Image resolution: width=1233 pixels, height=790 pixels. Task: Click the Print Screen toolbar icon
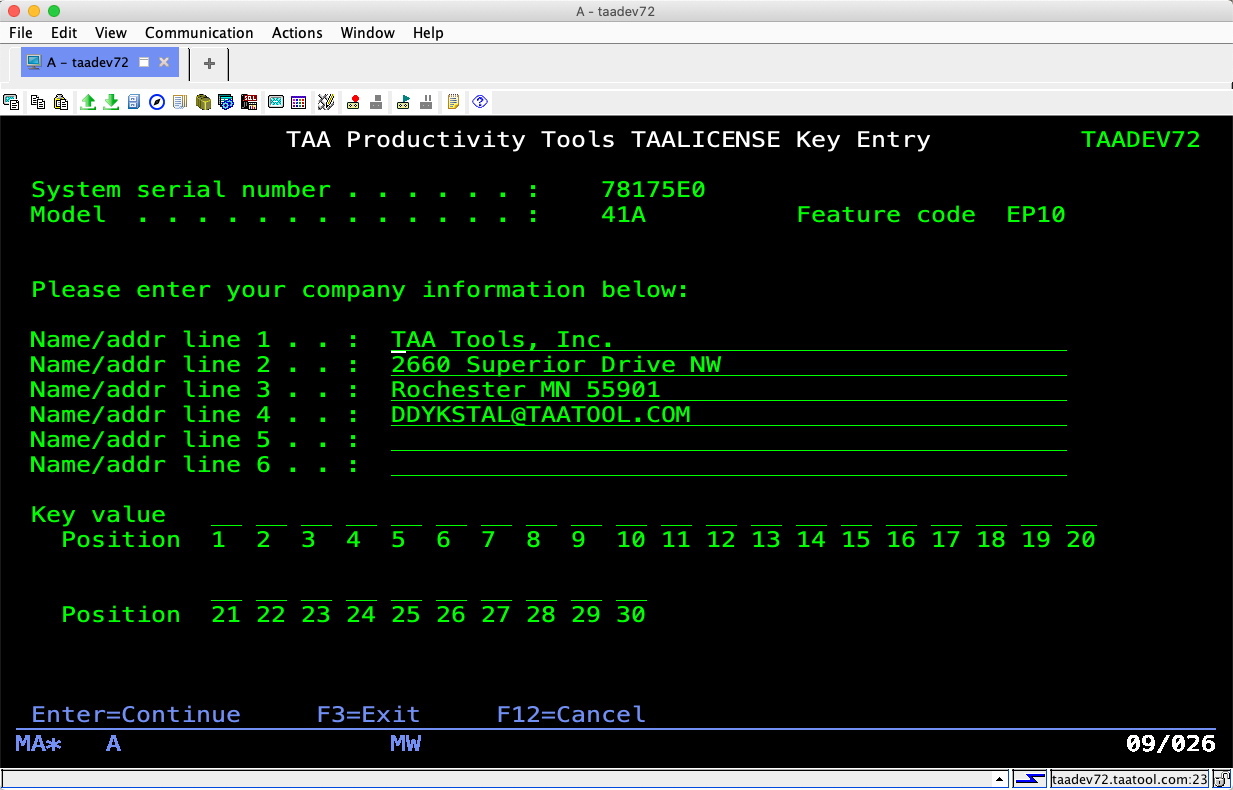12,102
